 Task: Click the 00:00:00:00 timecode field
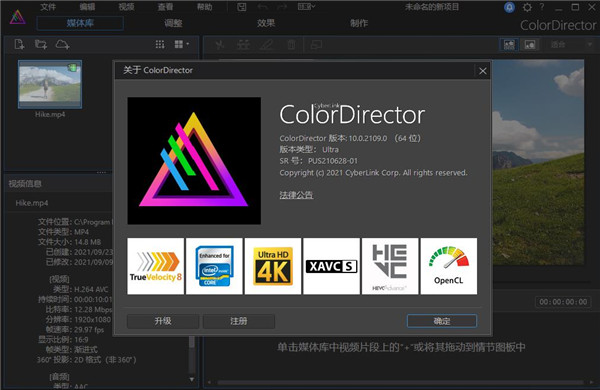(563, 302)
